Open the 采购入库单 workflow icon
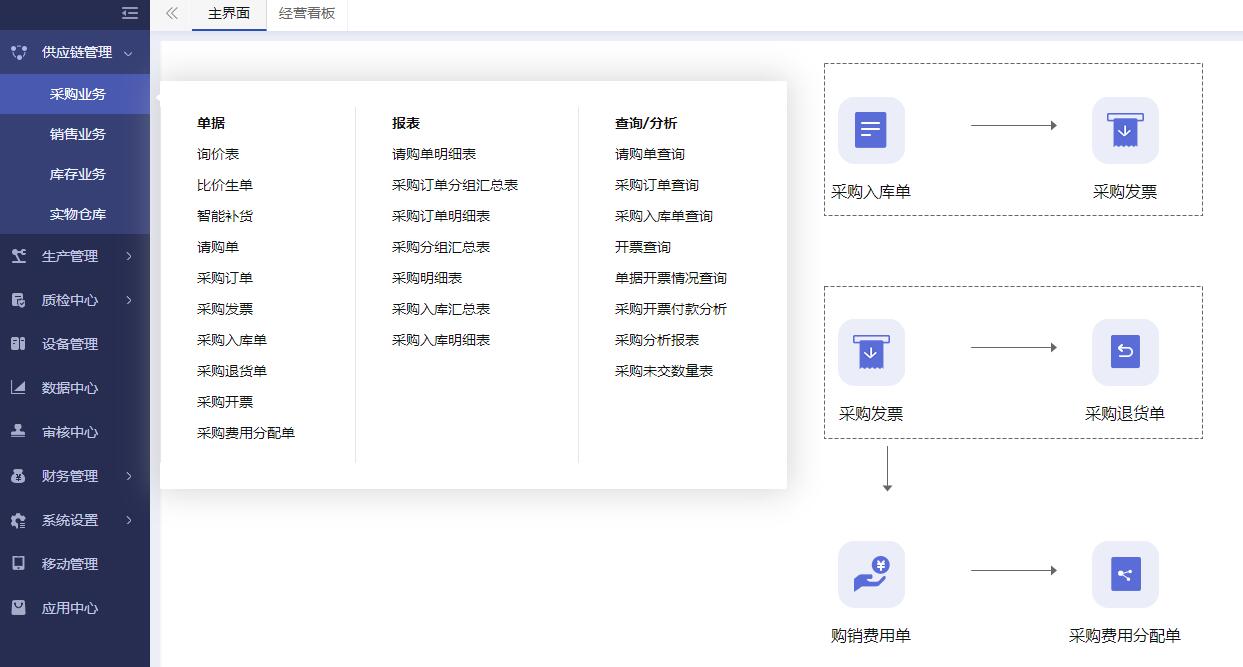The width and height of the screenshot is (1243, 667). pos(871,130)
